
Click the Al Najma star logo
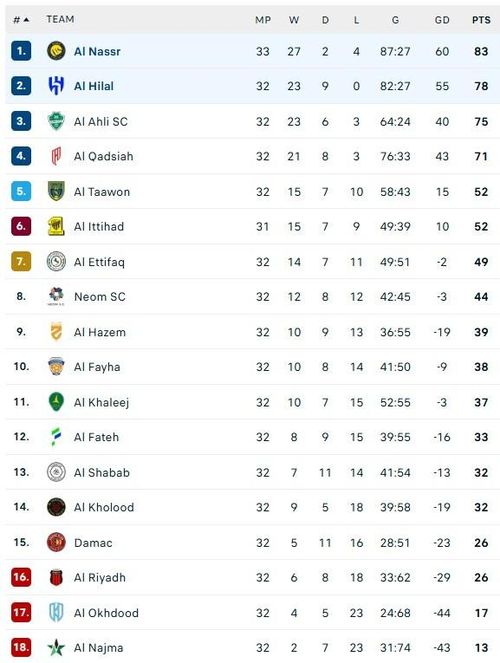(56, 647)
